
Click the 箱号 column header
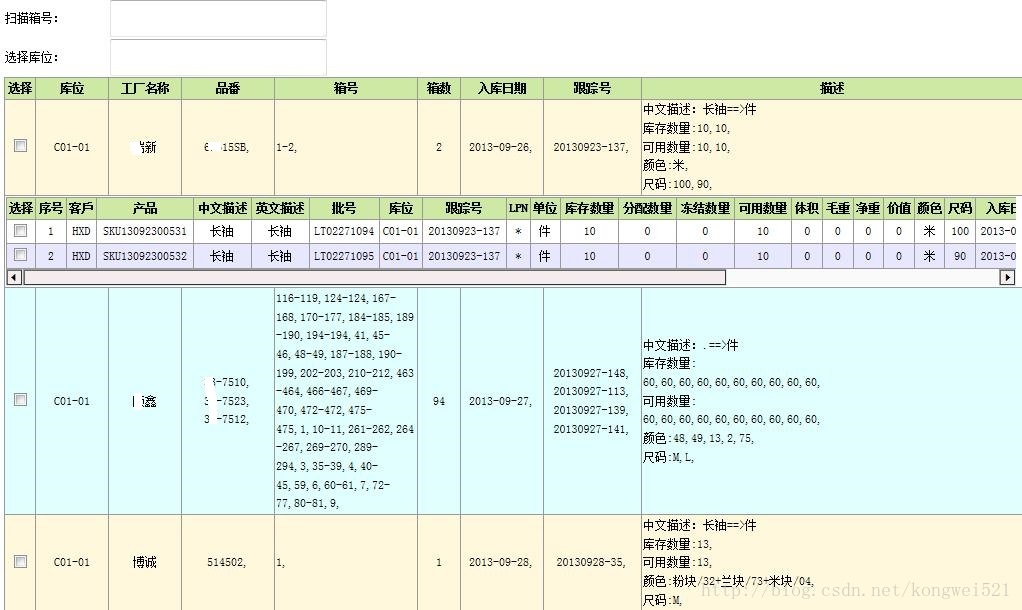pos(346,89)
